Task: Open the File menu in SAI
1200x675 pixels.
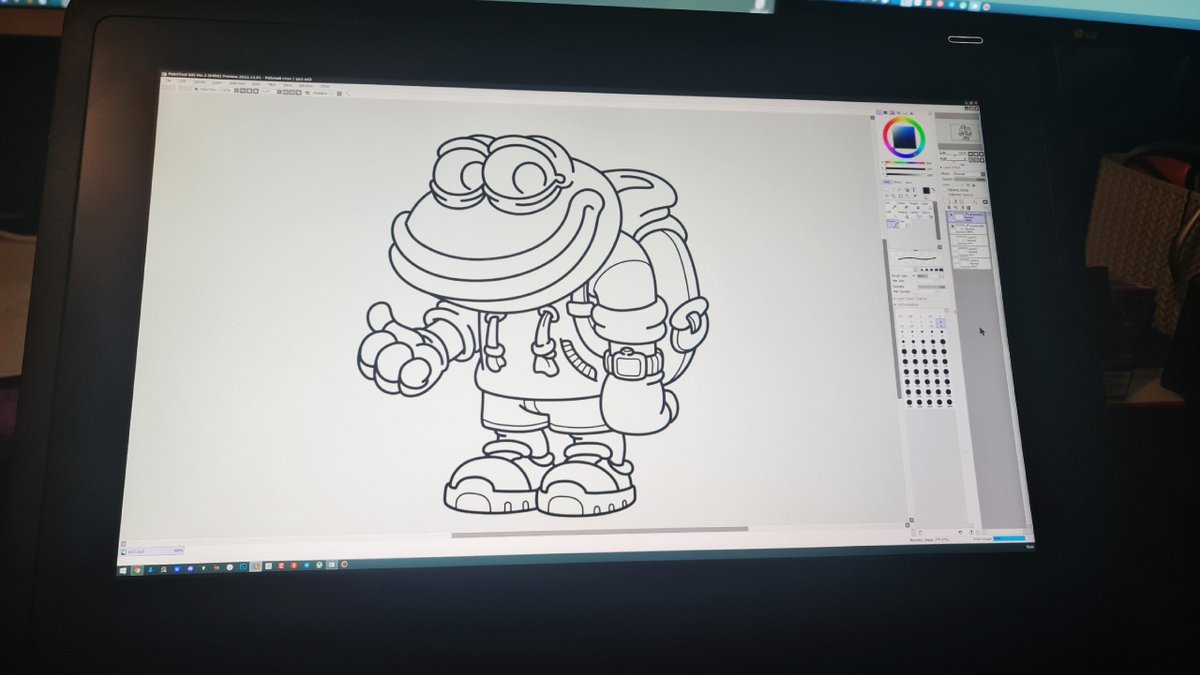Action: pyautogui.click(x=169, y=81)
